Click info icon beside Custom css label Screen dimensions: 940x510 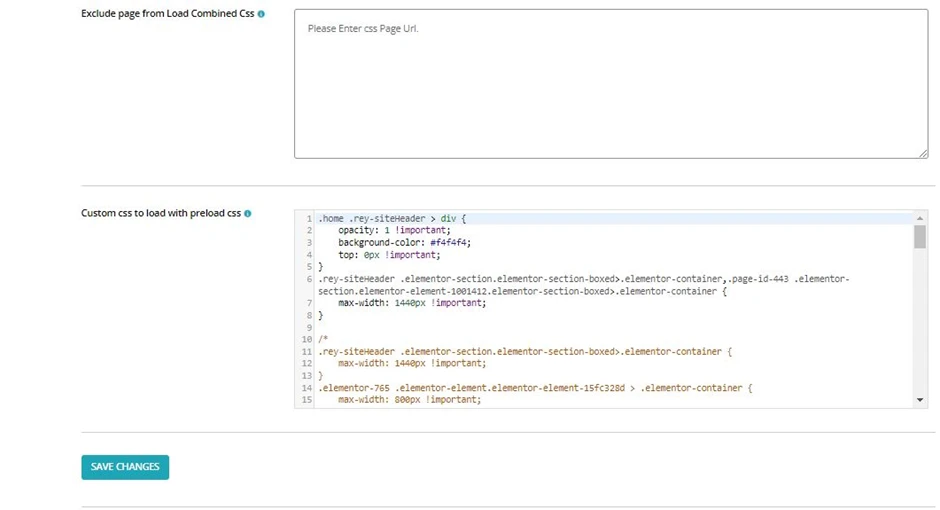coord(248,214)
